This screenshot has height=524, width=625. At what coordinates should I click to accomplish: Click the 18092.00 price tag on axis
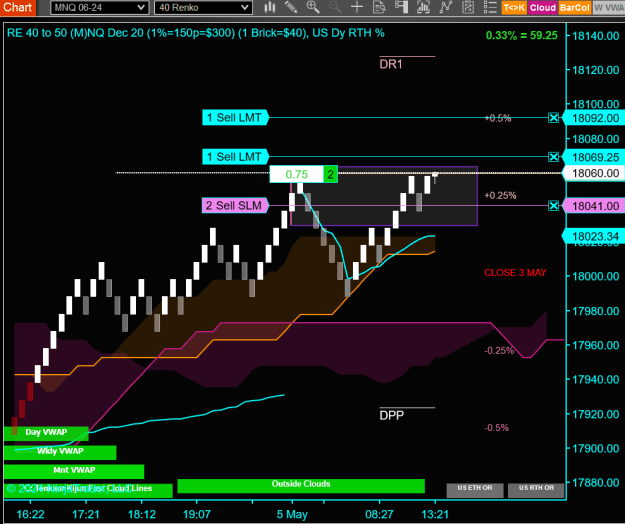595,118
